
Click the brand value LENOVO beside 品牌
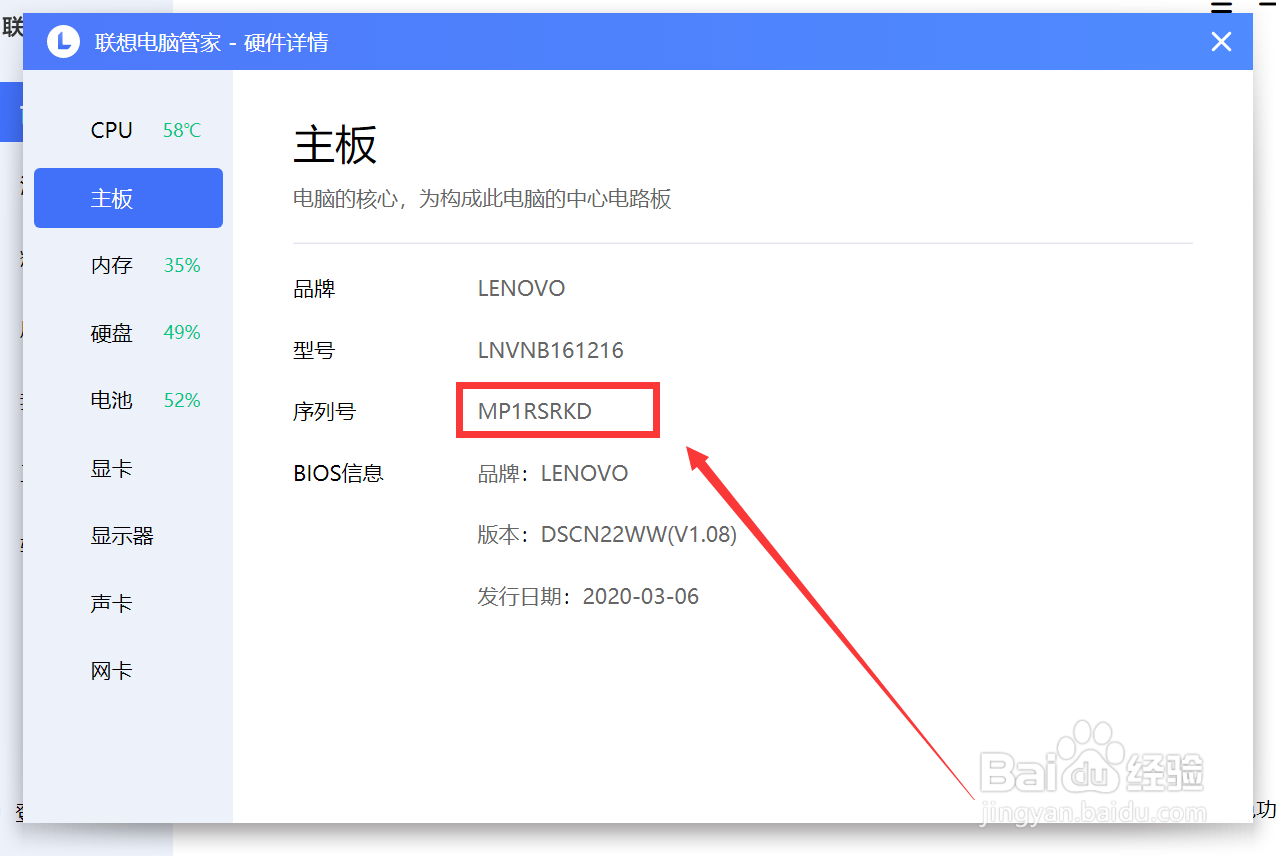[522, 289]
